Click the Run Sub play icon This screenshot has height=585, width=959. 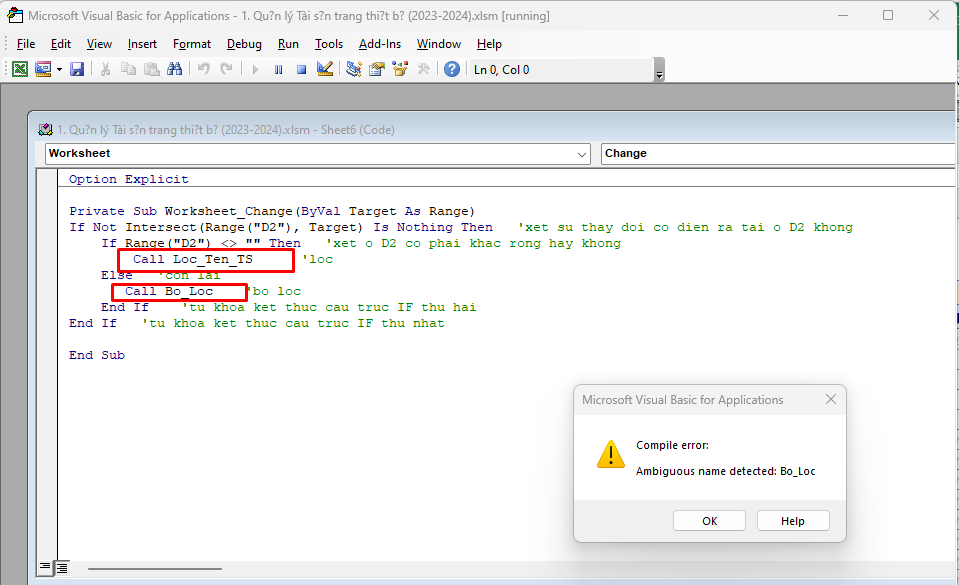pyautogui.click(x=255, y=69)
